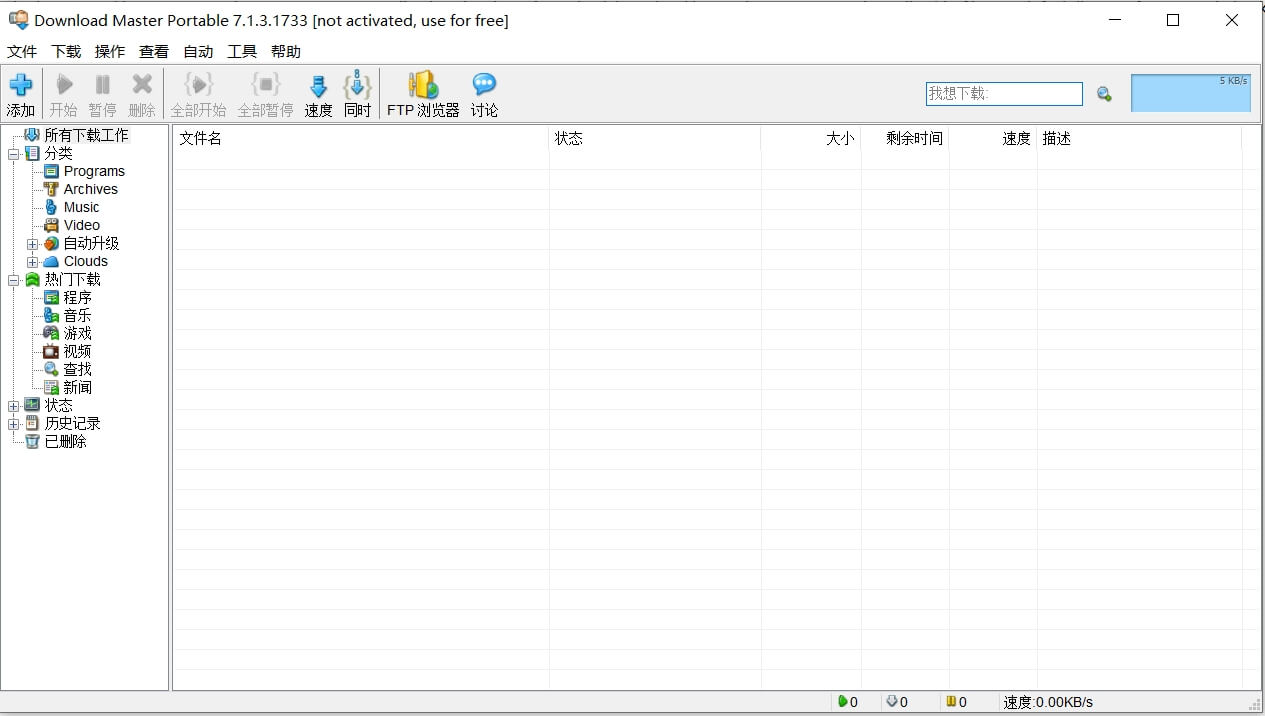Image resolution: width=1265 pixels, height=716 pixels.
Task: Select the Clouds tree item
Action: (86, 261)
